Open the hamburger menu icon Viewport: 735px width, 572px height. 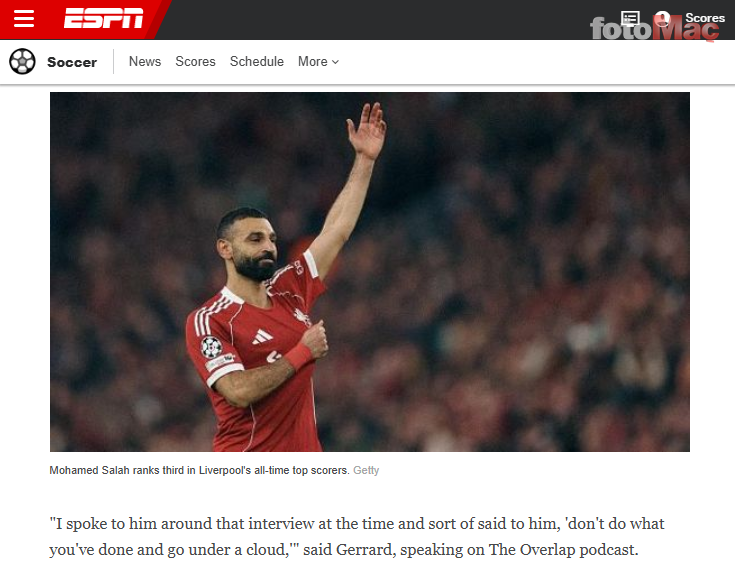23,19
